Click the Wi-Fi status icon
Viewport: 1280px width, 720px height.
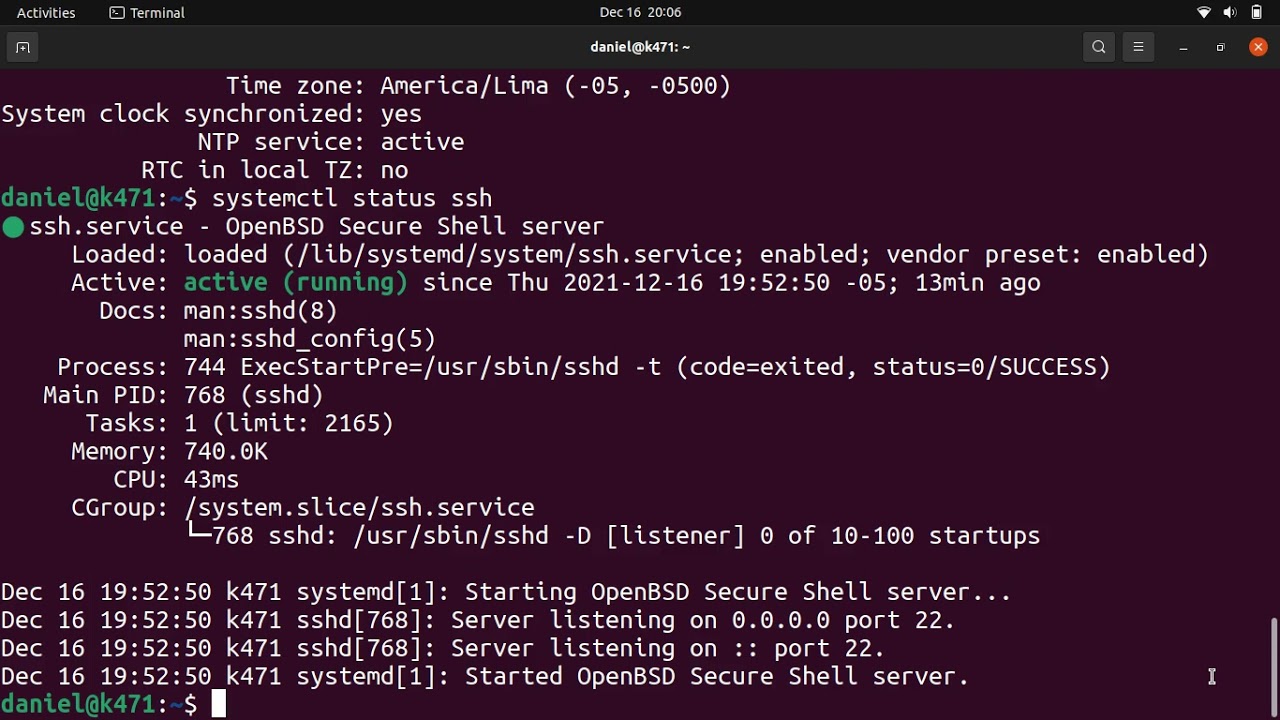(x=1204, y=13)
